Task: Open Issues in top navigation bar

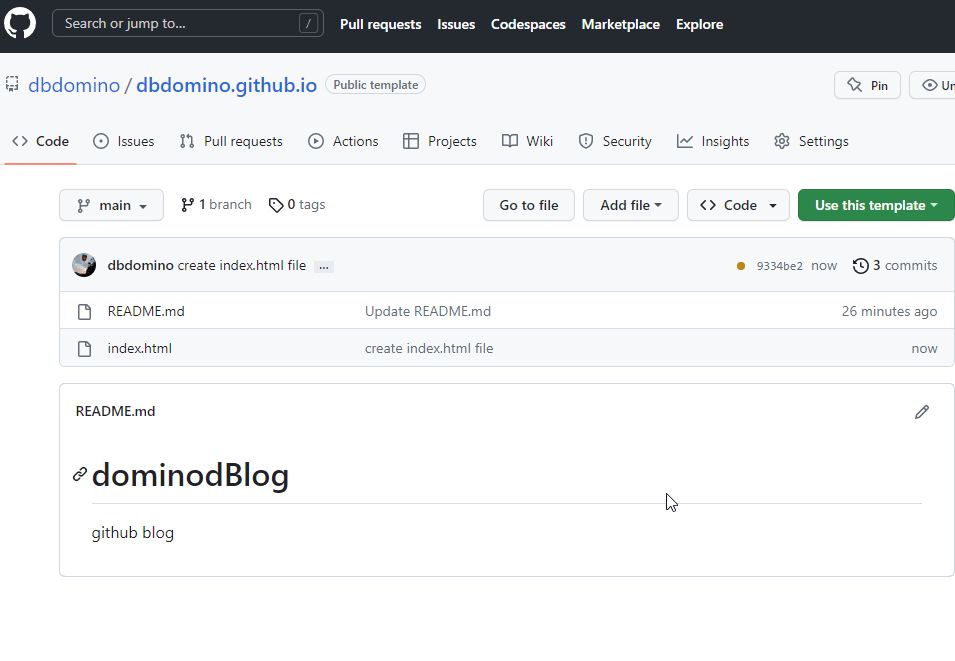Action: click(x=456, y=24)
